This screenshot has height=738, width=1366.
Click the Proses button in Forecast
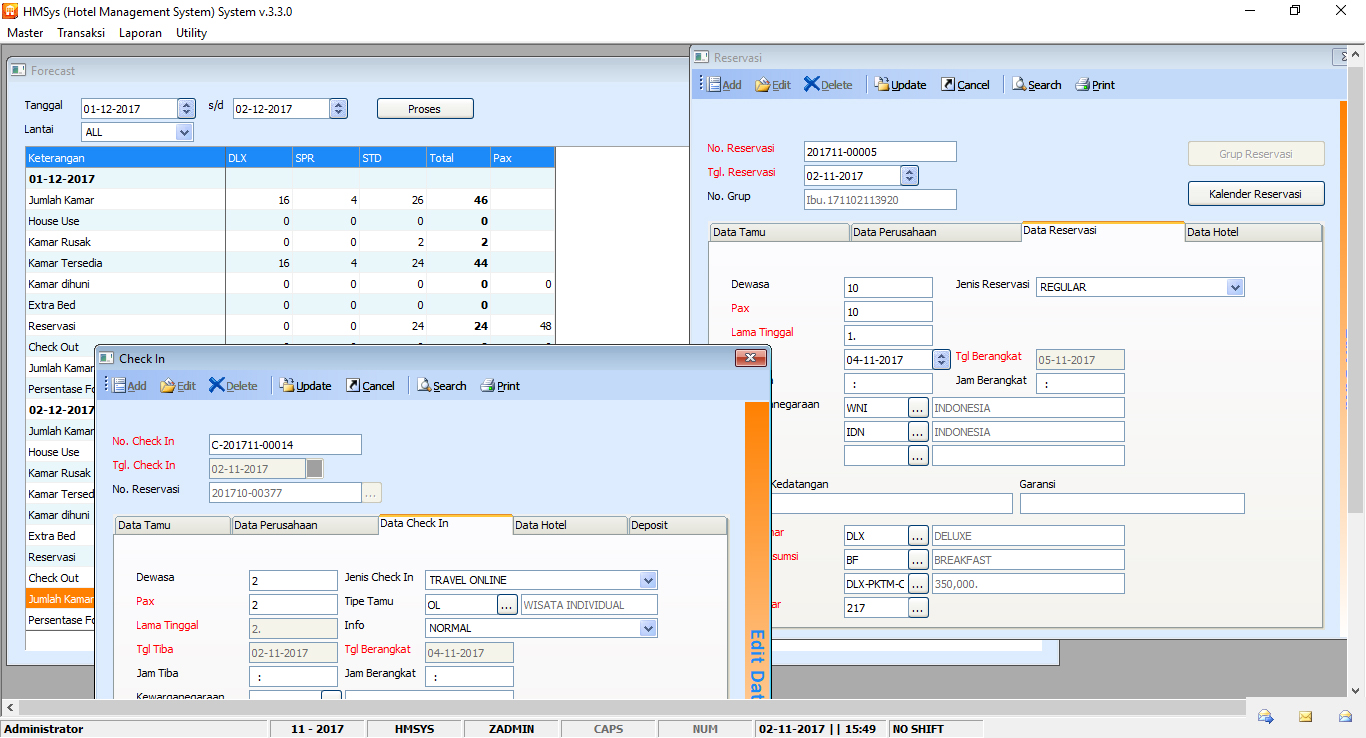pyautogui.click(x=425, y=109)
